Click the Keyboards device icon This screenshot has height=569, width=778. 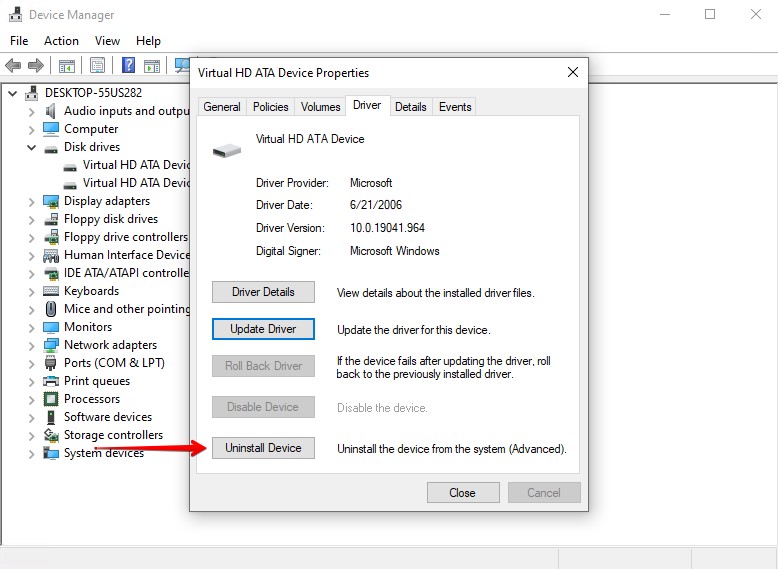pos(51,291)
